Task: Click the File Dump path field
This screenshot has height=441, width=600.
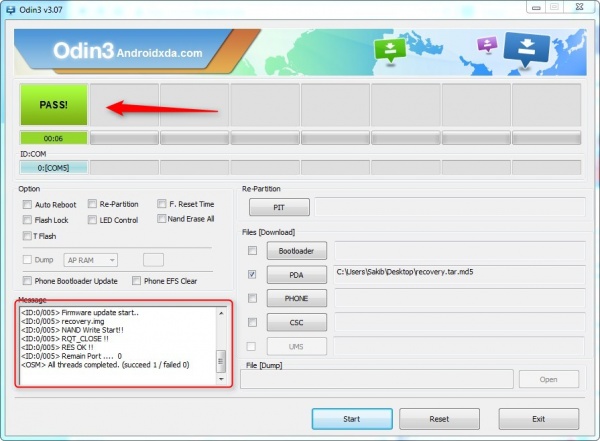Action: 377,379
